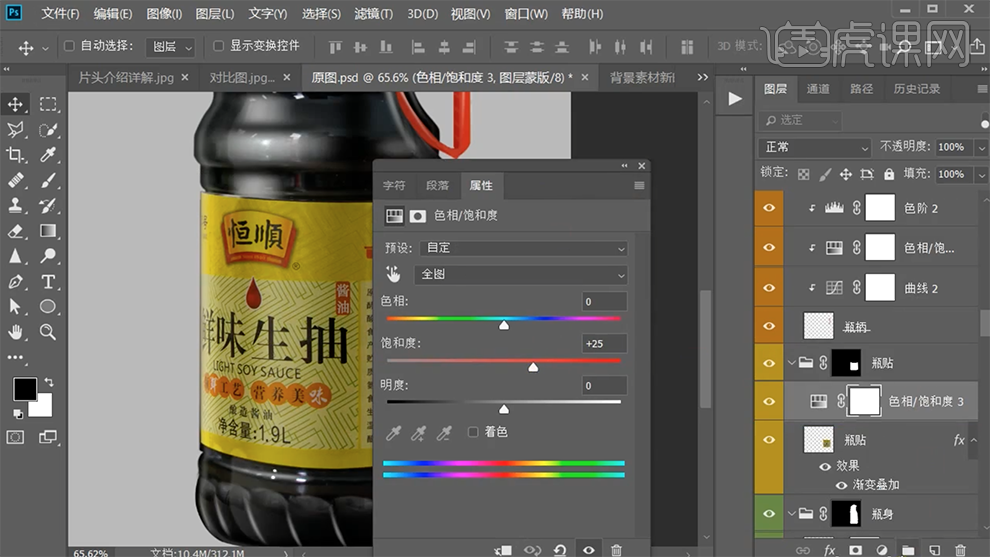Open the blend mode 正常 dropdown
The width and height of the screenshot is (990, 557).
[x=816, y=147]
